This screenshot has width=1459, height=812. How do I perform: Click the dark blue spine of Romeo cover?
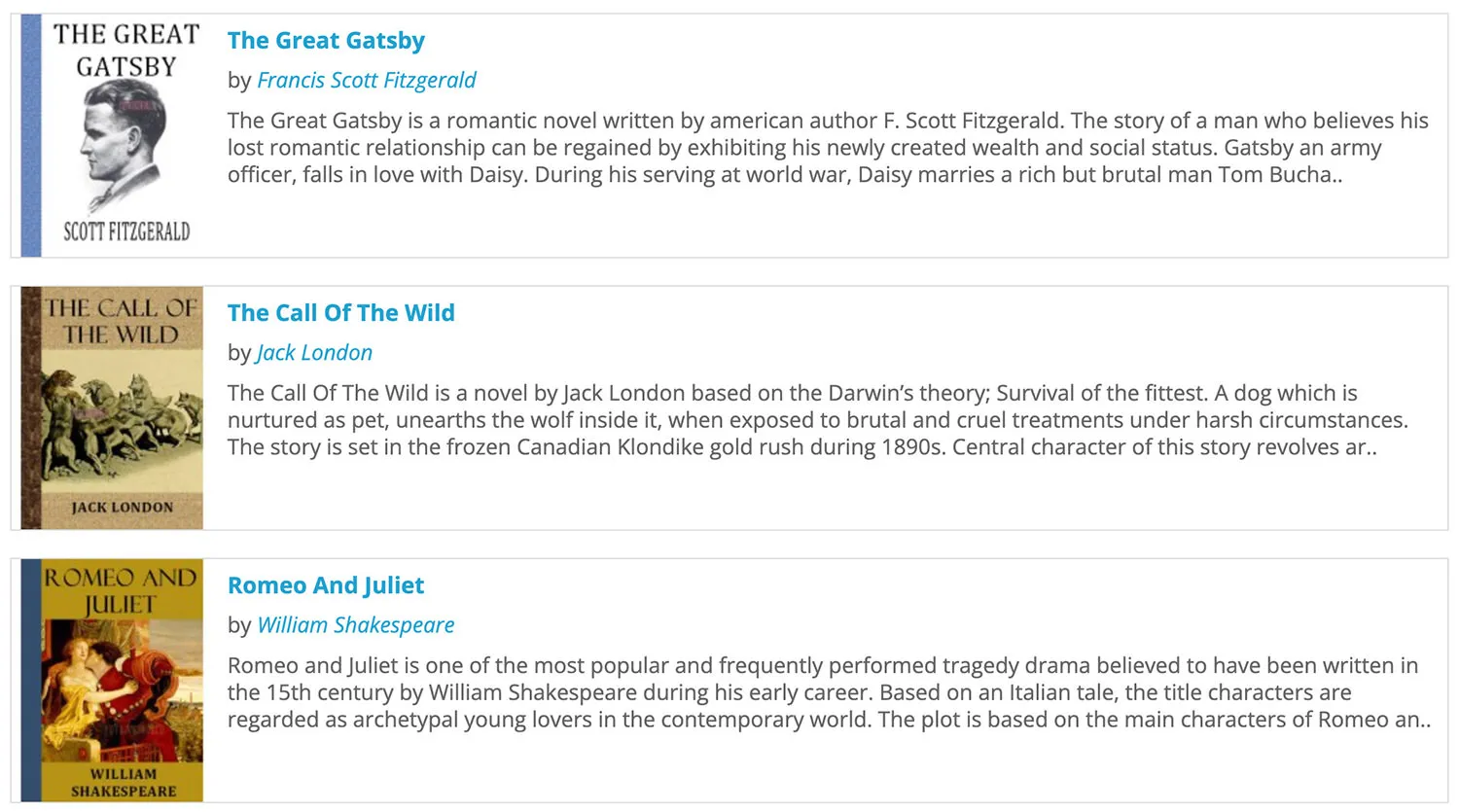coord(31,681)
